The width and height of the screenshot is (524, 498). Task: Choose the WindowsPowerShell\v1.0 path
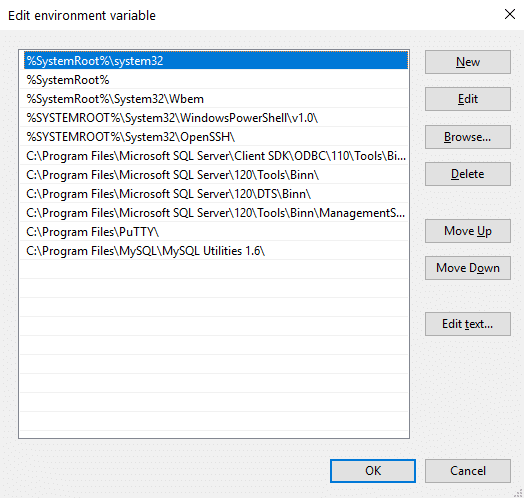coord(216,118)
